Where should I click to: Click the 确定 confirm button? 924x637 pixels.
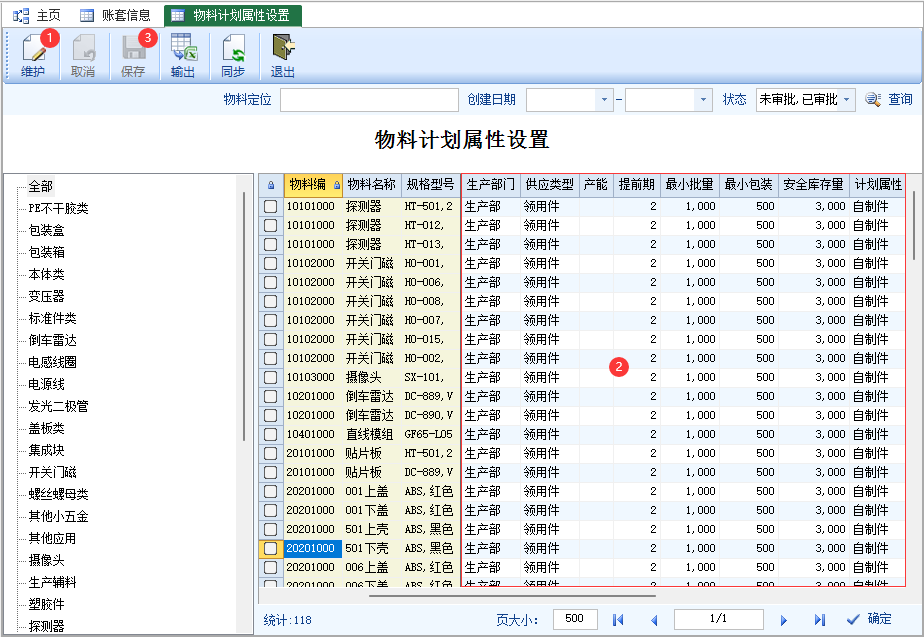tap(868, 619)
